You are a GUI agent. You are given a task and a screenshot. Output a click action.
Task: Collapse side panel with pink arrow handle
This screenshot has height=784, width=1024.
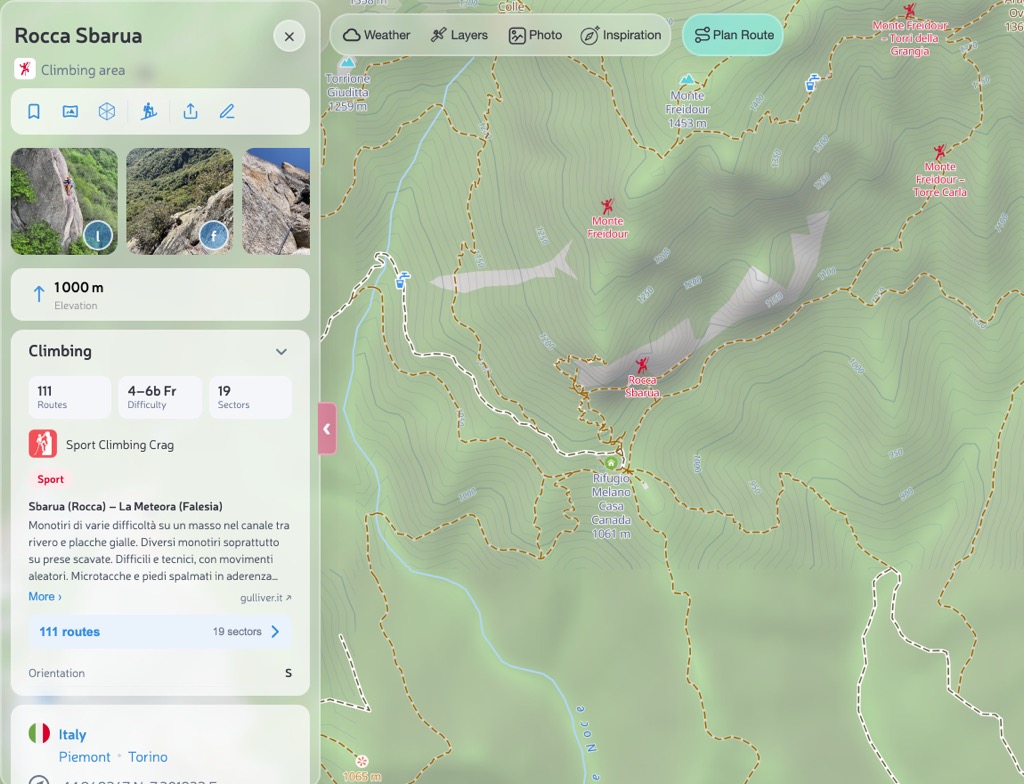(x=327, y=429)
